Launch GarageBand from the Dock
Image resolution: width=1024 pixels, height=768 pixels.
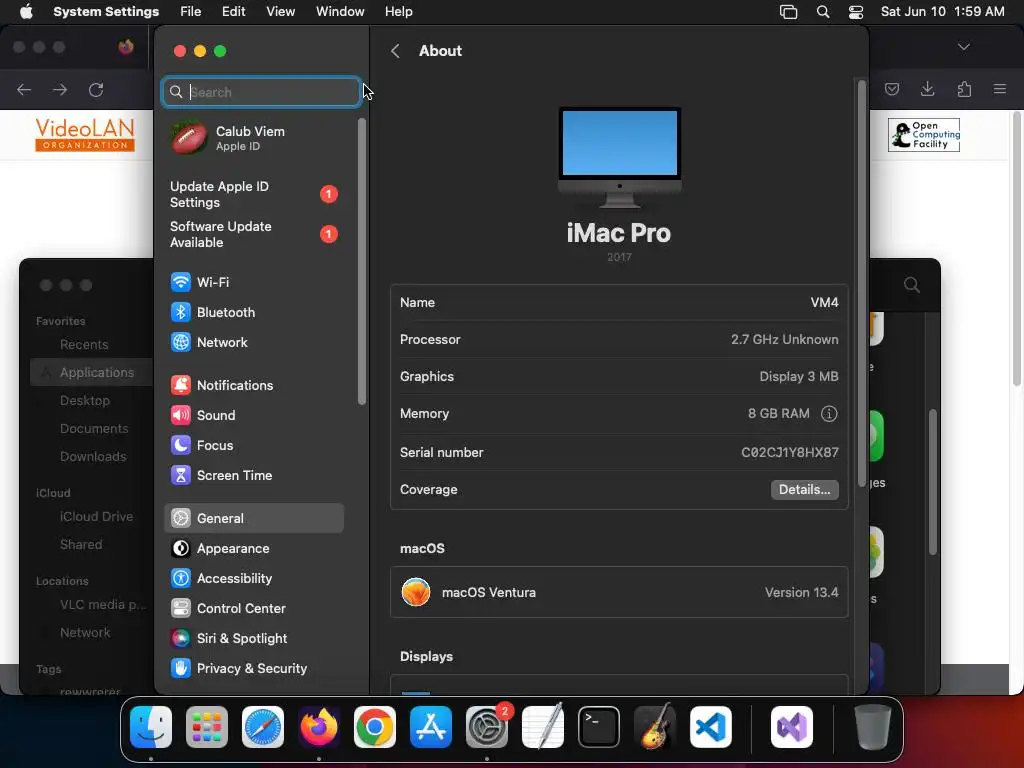click(655, 727)
